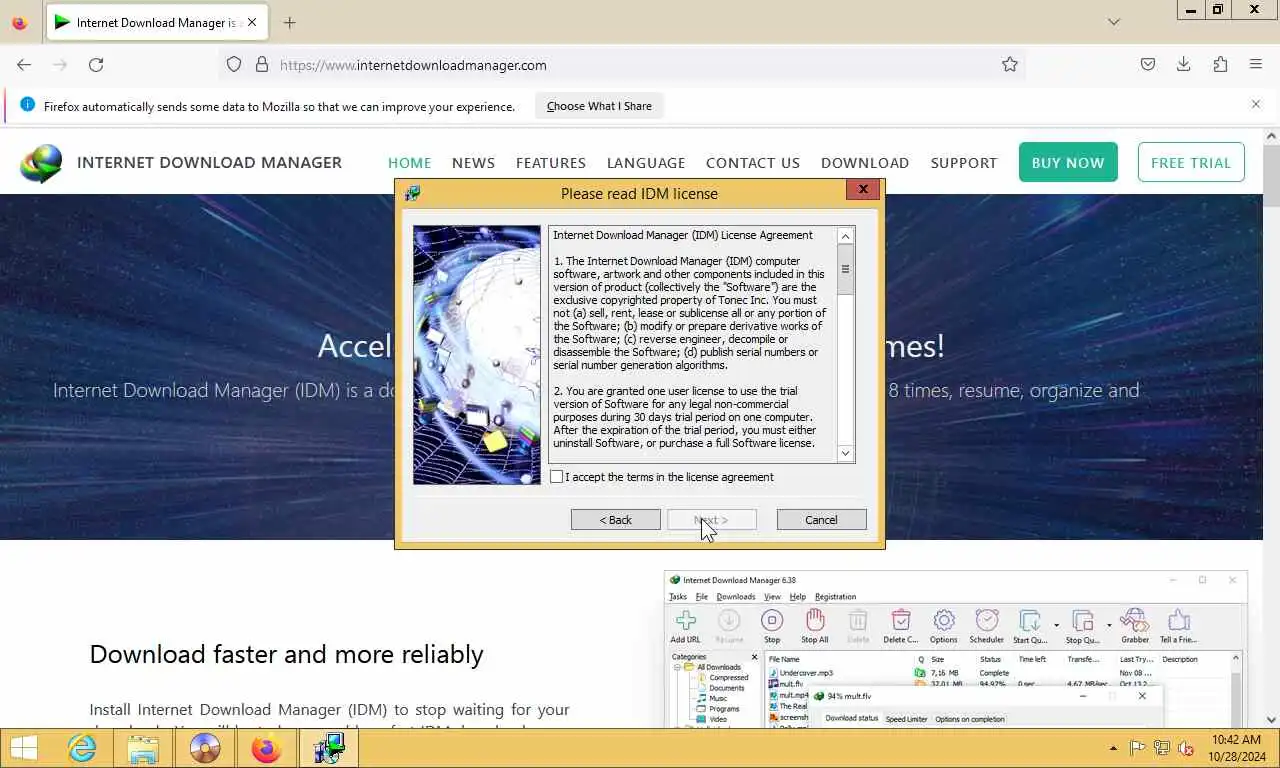Screen dimensions: 1280x768
Task: Open Firefox View pinned icon
Action: tap(19, 22)
